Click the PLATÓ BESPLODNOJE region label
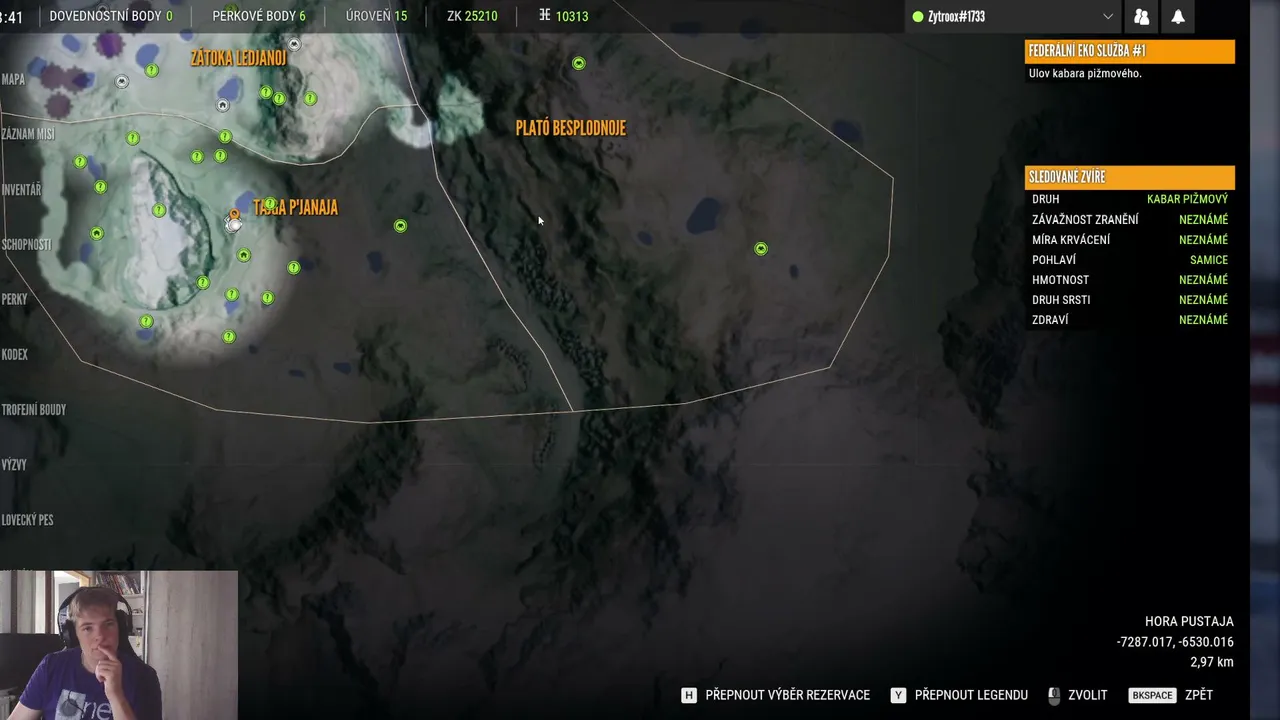Viewport: 1280px width, 720px height. point(571,128)
